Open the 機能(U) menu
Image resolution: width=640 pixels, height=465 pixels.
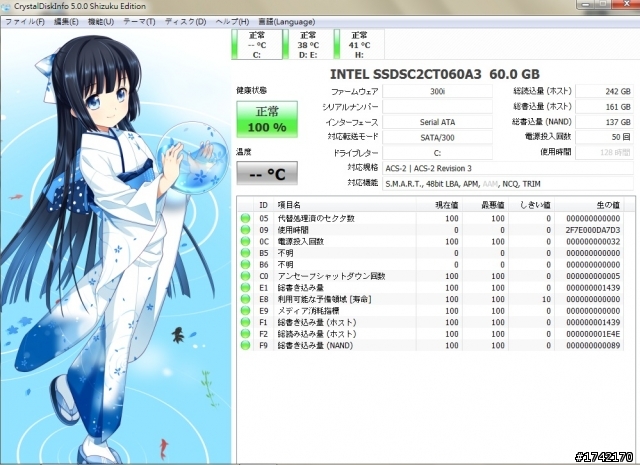101,22
